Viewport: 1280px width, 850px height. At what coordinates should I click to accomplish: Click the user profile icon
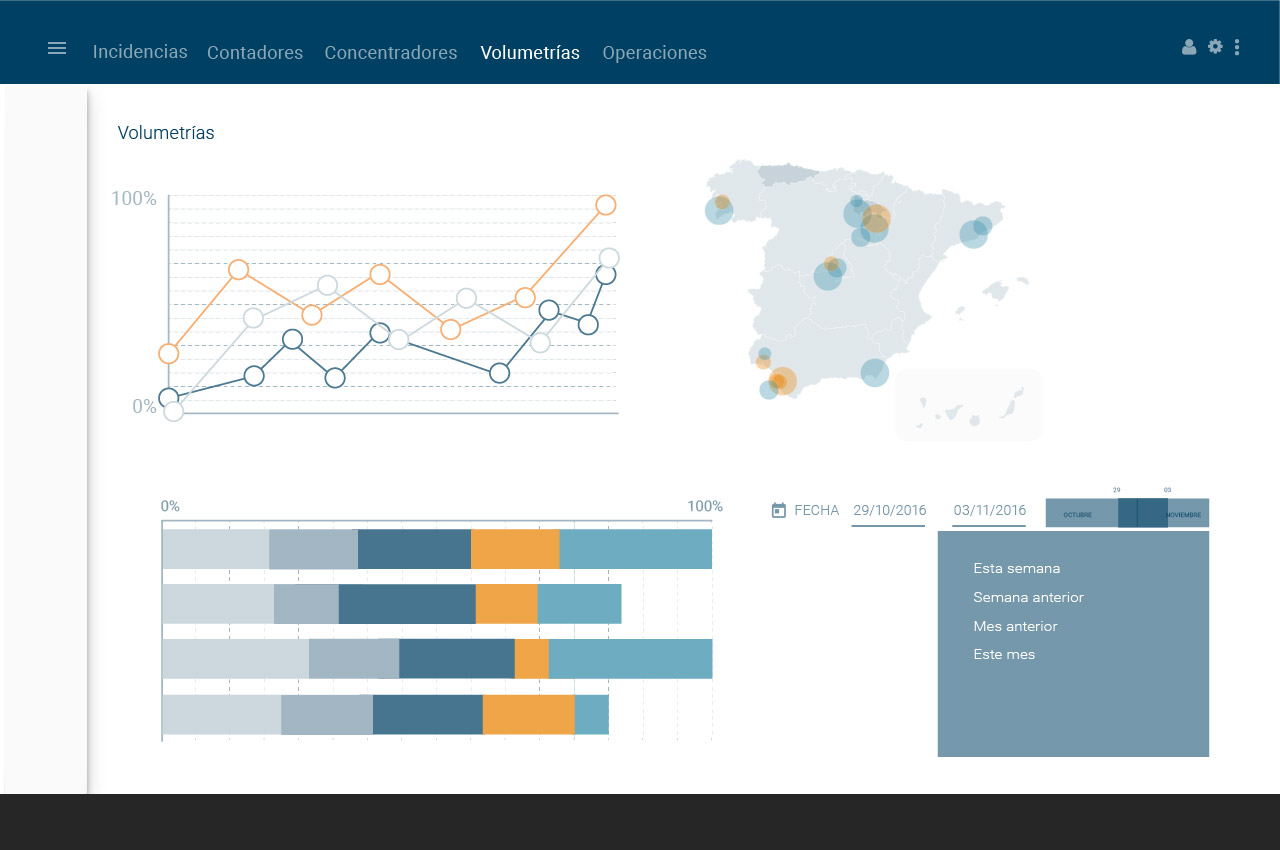1189,47
